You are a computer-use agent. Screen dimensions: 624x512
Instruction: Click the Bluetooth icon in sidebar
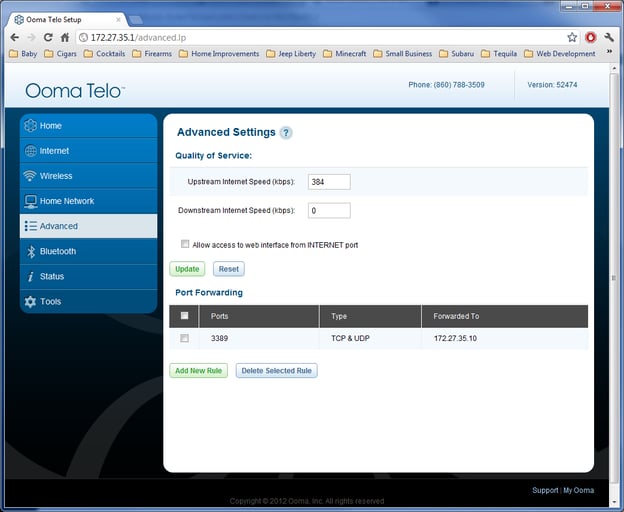click(x=31, y=251)
